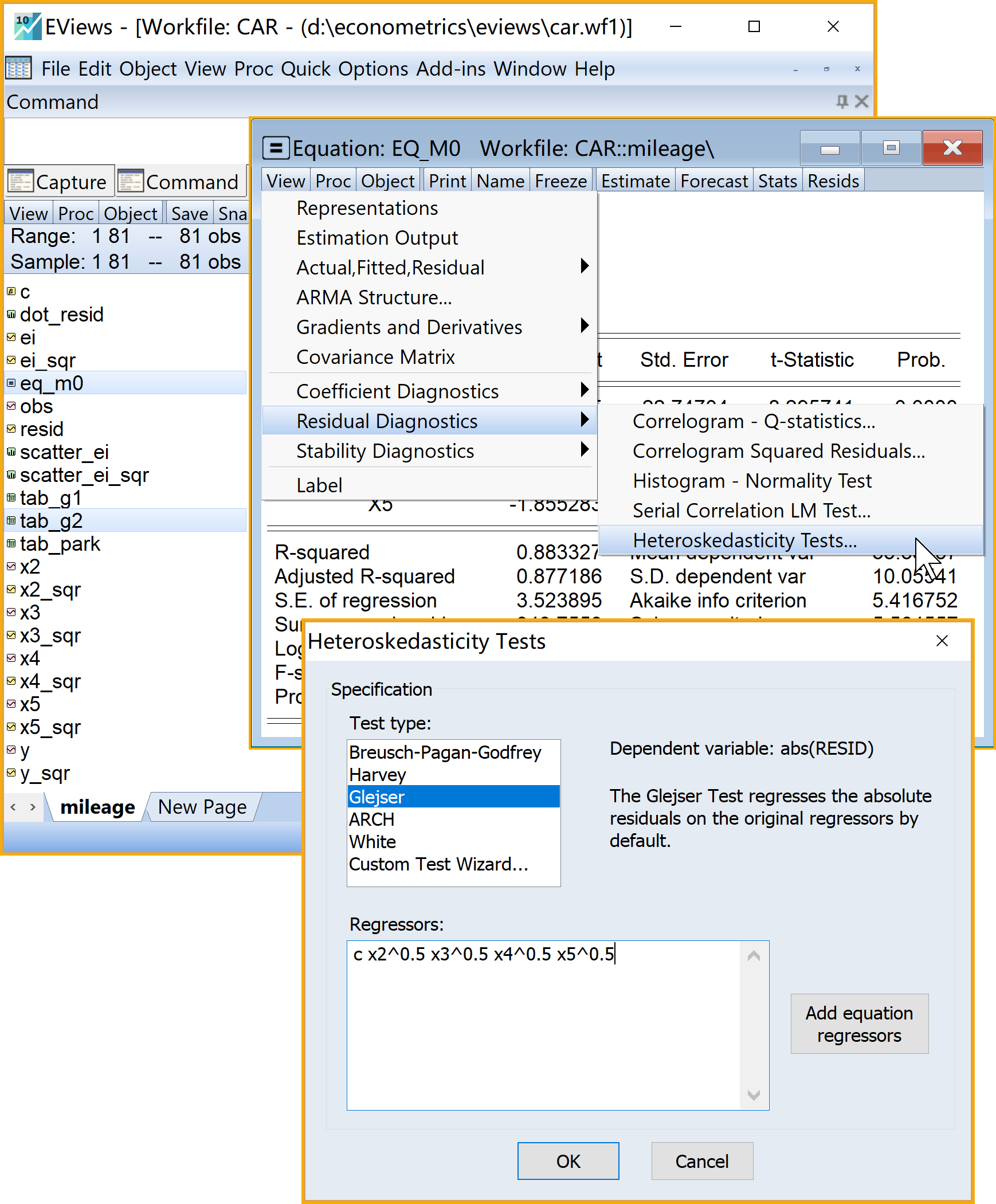Choose Serial Correlation LM Test entry
Screen dimensions: 996x1204
(751, 510)
